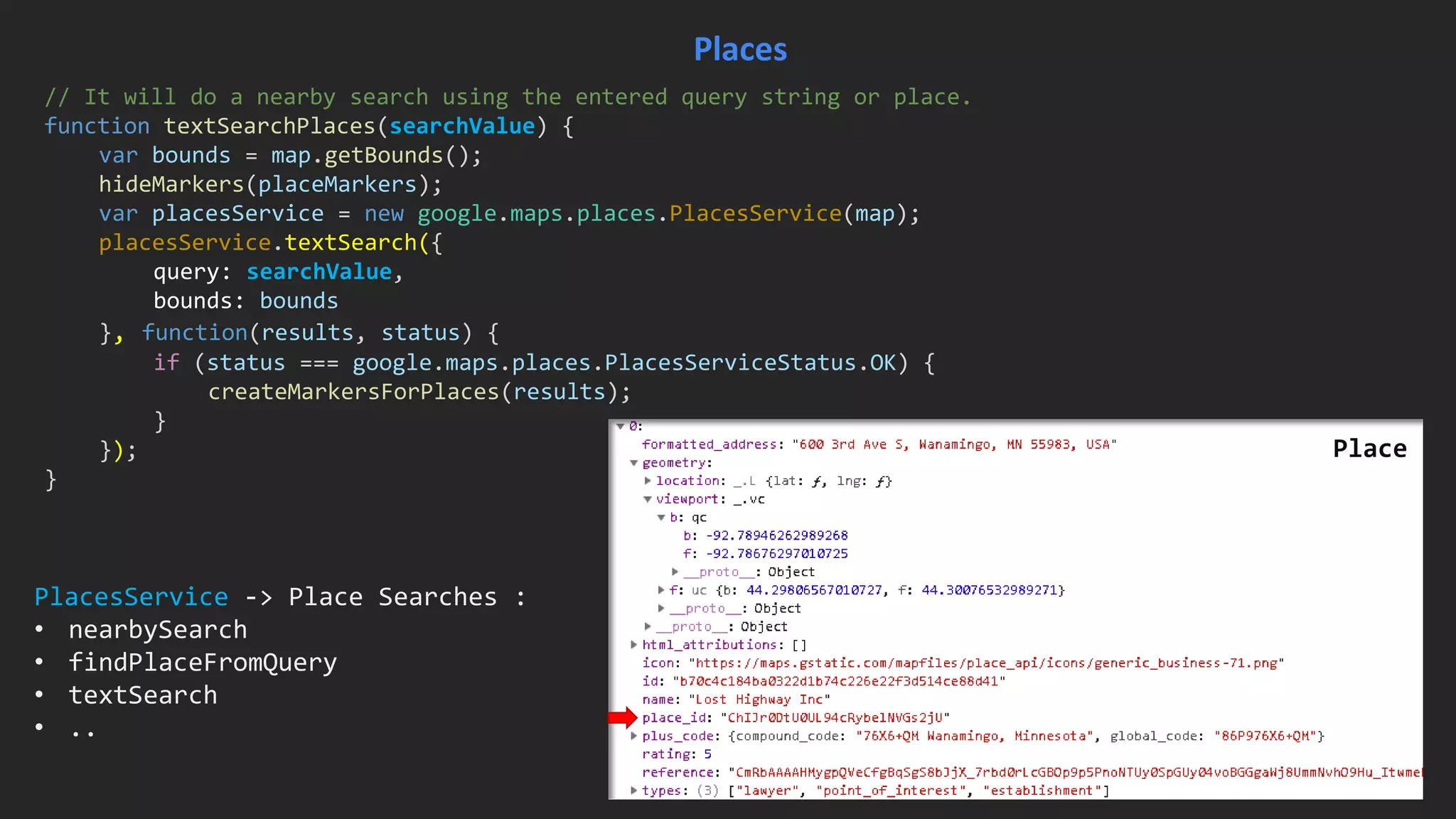Click the longitude value -92.78946262989268
The height and width of the screenshot is (819, 1456).
pyautogui.click(x=776, y=535)
